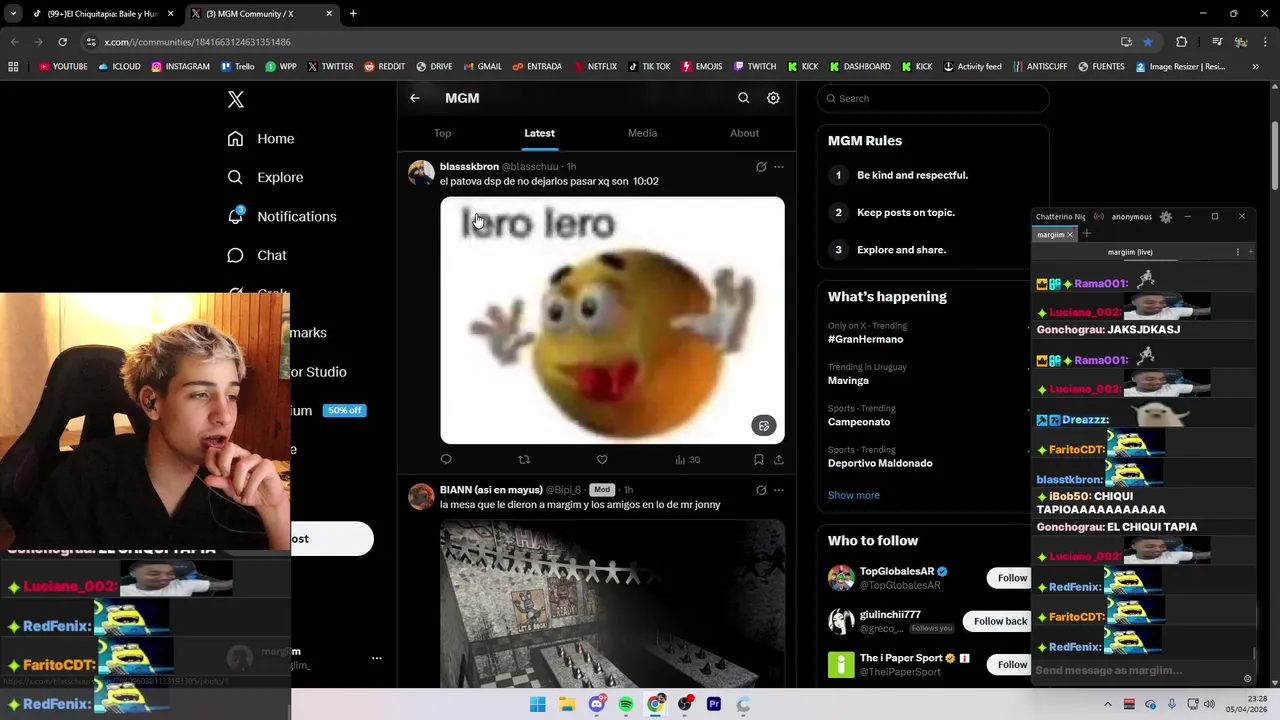
Task: Switch to the Top tab
Action: point(442,133)
